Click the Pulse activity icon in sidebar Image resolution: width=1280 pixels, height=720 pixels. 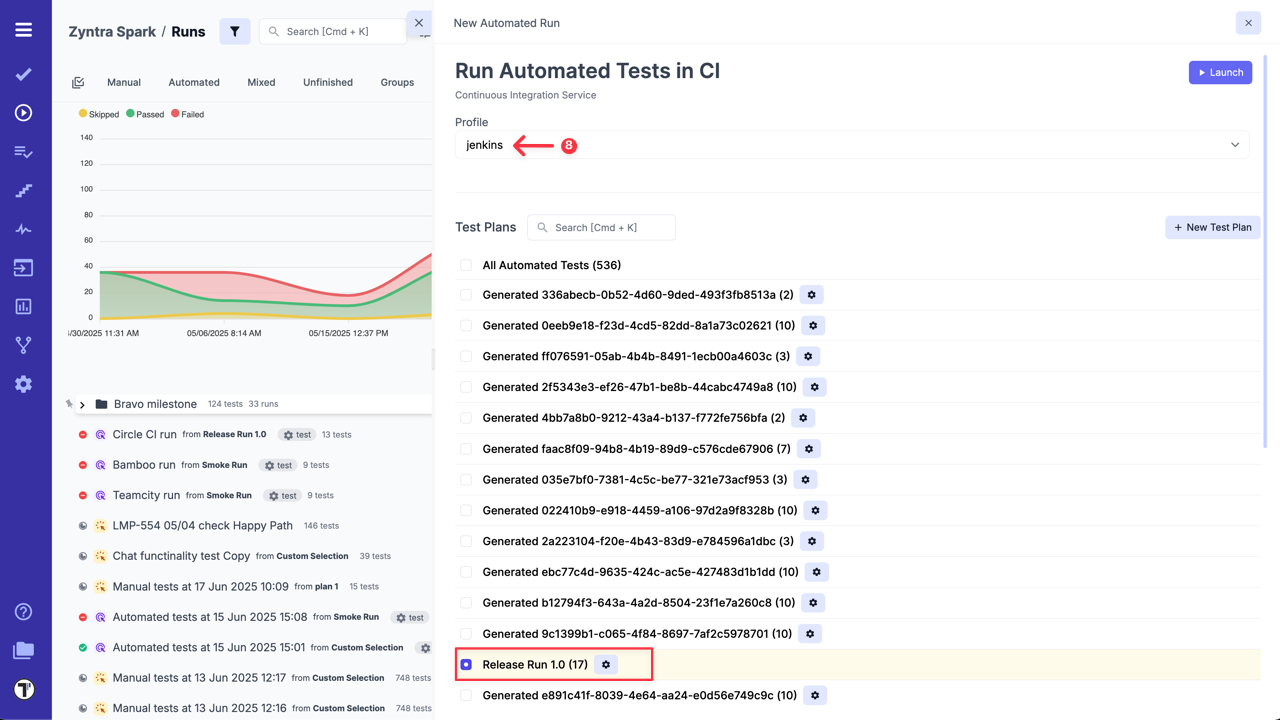coord(24,229)
